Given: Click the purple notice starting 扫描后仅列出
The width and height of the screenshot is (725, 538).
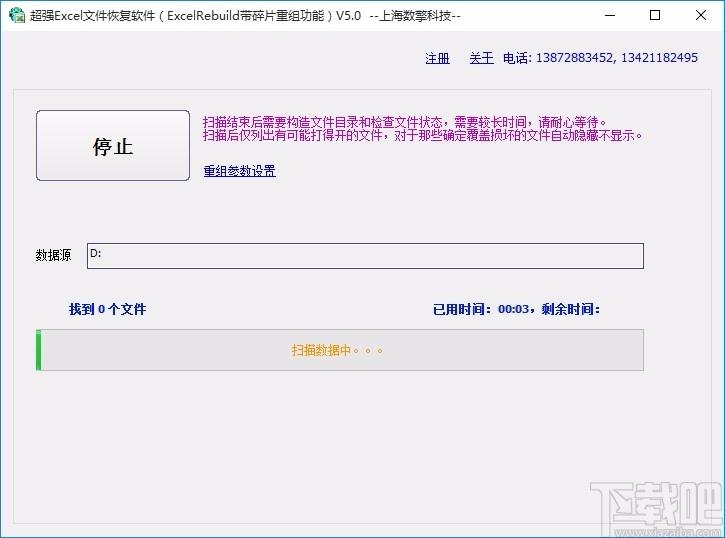Looking at the screenshot, I should 423,135.
